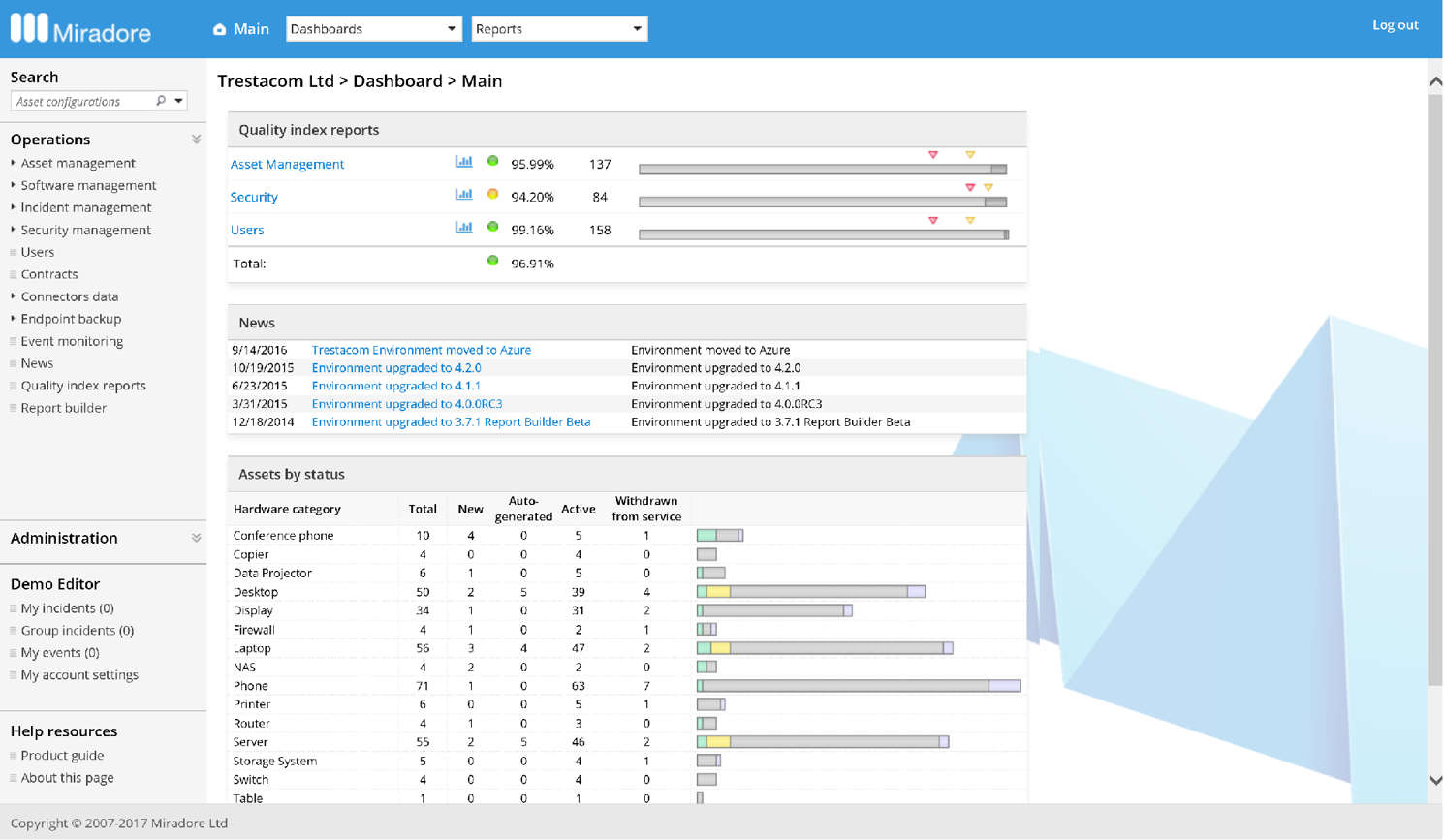1444x840 pixels.
Task: Open the Reports dropdown
Action: (559, 29)
